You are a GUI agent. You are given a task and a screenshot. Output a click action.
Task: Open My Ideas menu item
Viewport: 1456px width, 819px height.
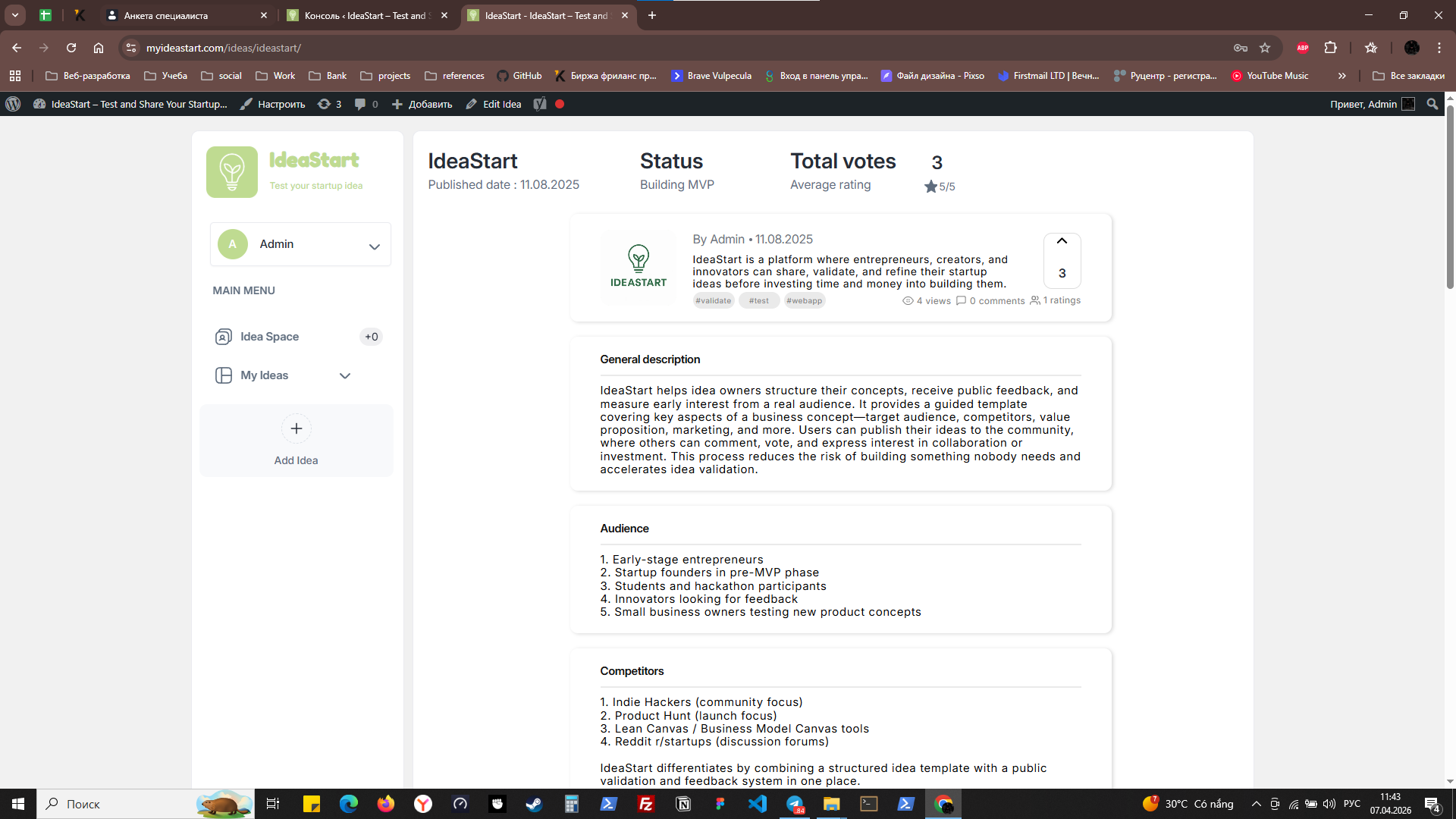pyautogui.click(x=264, y=375)
